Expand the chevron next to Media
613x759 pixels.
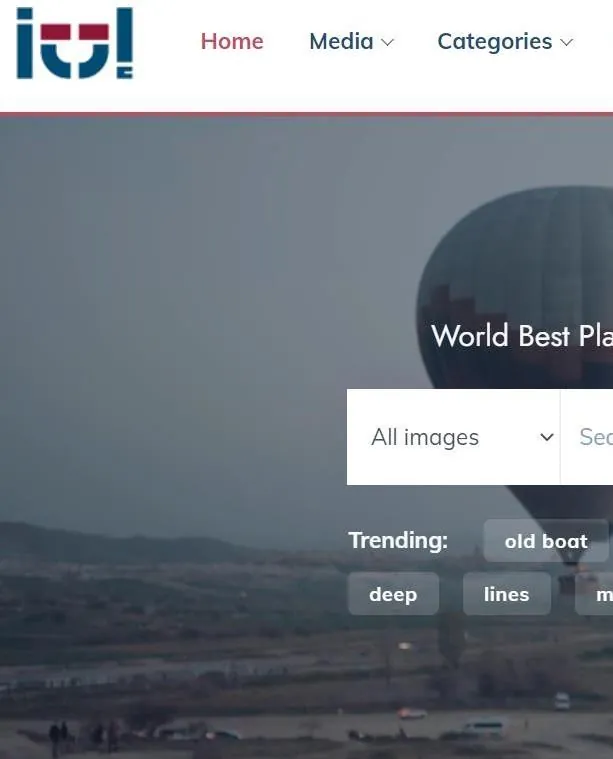tap(387, 43)
